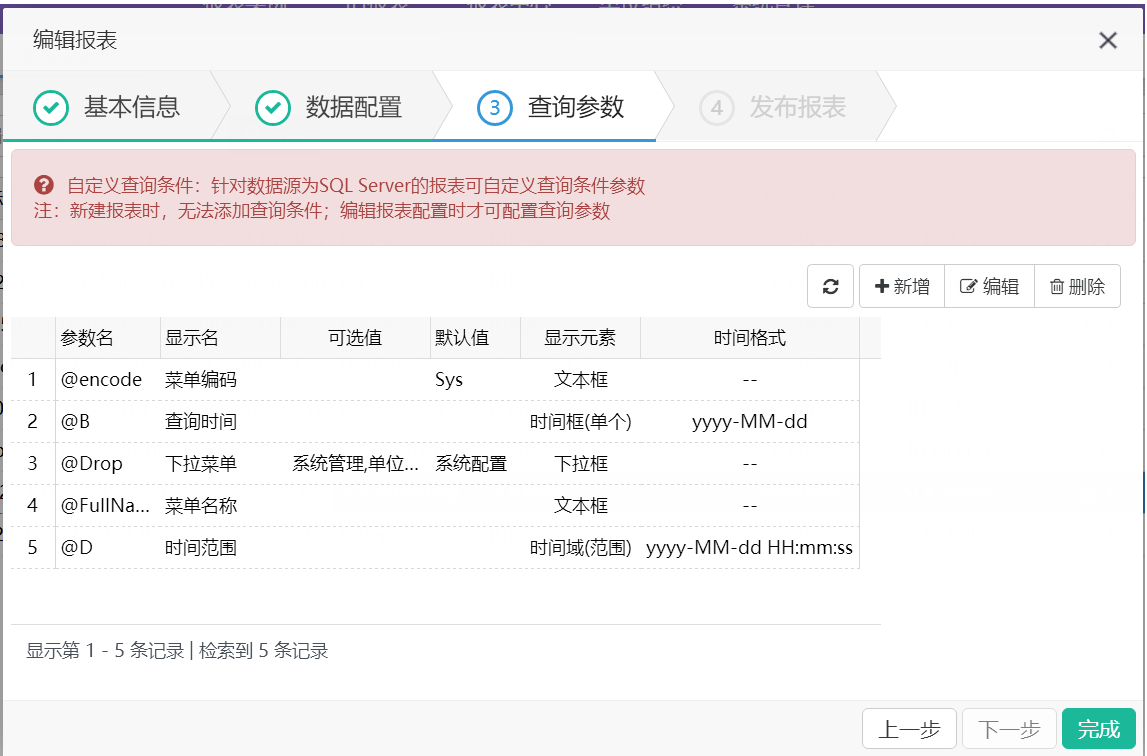This screenshot has height=756, width=1147.
Task: Click the 数据配置 green checkmark icon
Action: (x=273, y=108)
